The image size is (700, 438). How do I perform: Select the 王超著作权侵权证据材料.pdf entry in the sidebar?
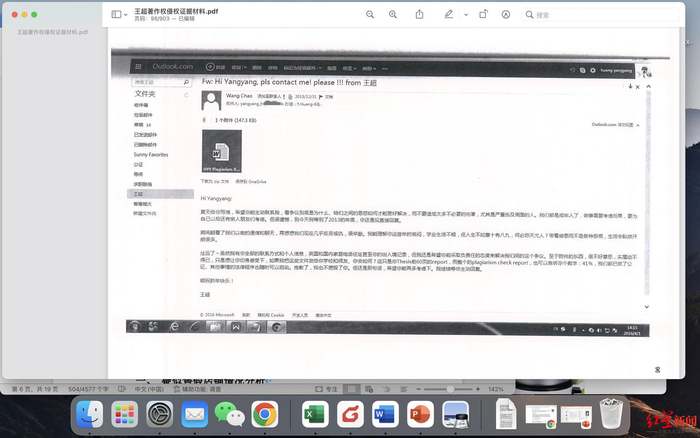pos(52,32)
